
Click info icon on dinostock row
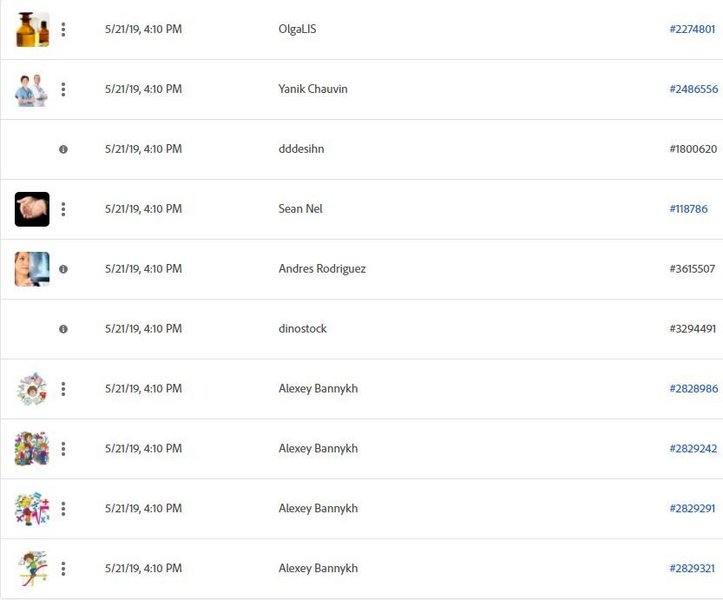pyautogui.click(x=63, y=329)
